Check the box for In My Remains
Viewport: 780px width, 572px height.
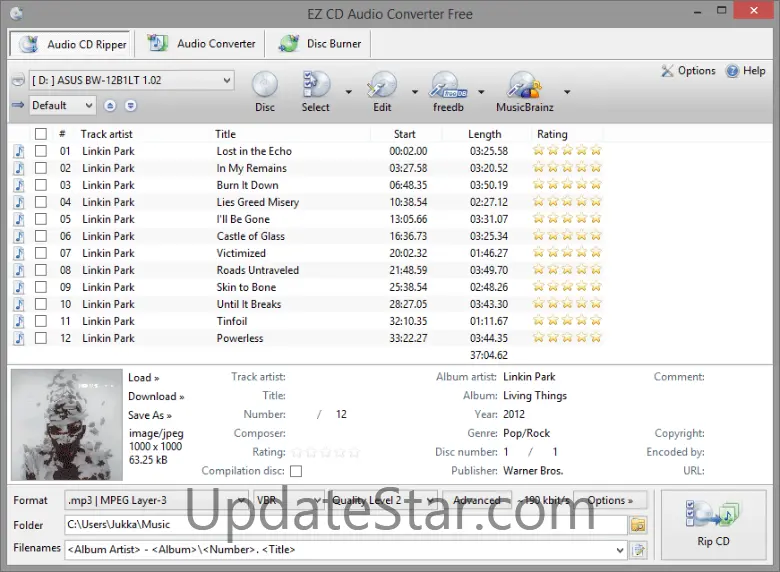pos(41,168)
